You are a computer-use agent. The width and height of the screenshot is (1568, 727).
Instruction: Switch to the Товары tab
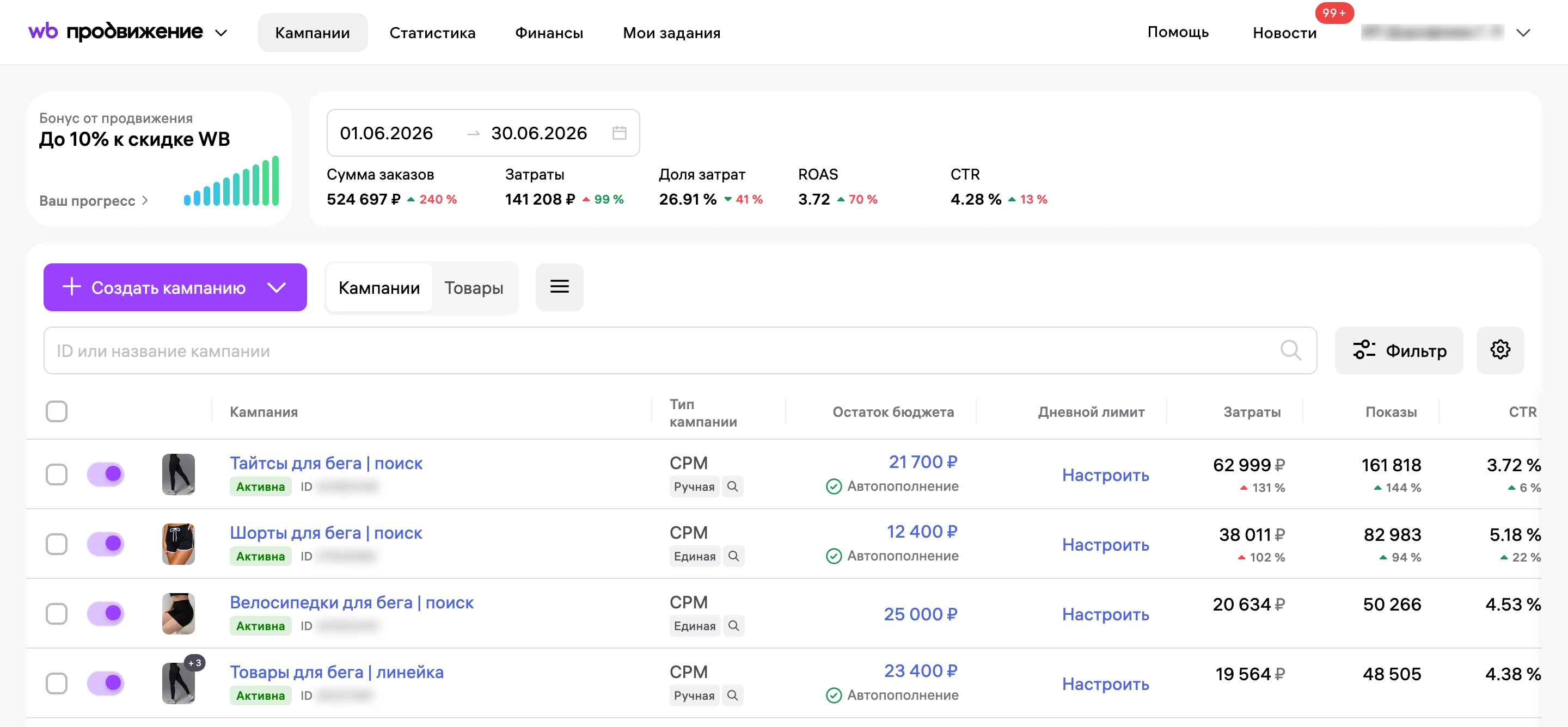[x=474, y=287]
